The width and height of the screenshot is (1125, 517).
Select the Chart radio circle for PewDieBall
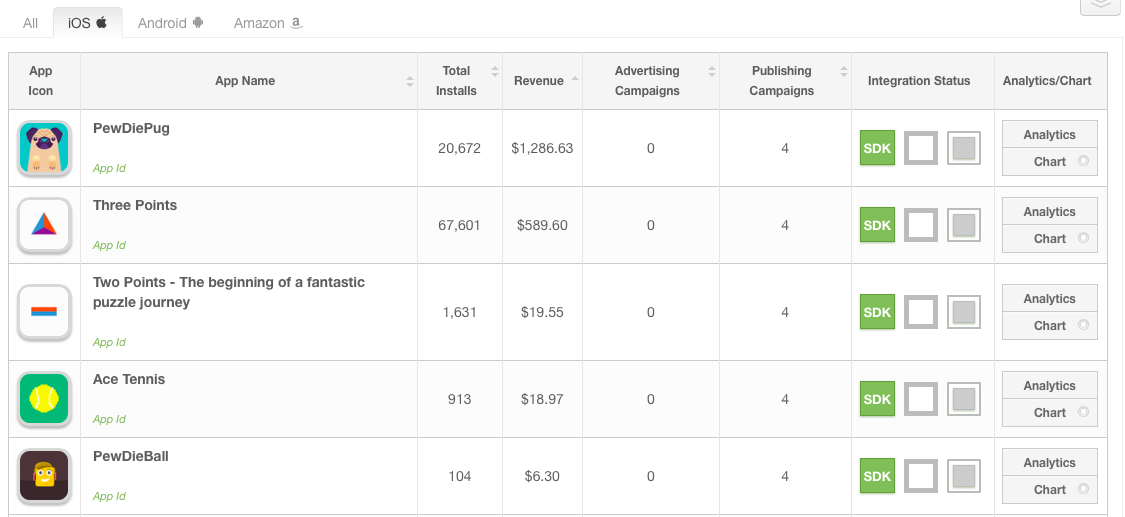1082,490
